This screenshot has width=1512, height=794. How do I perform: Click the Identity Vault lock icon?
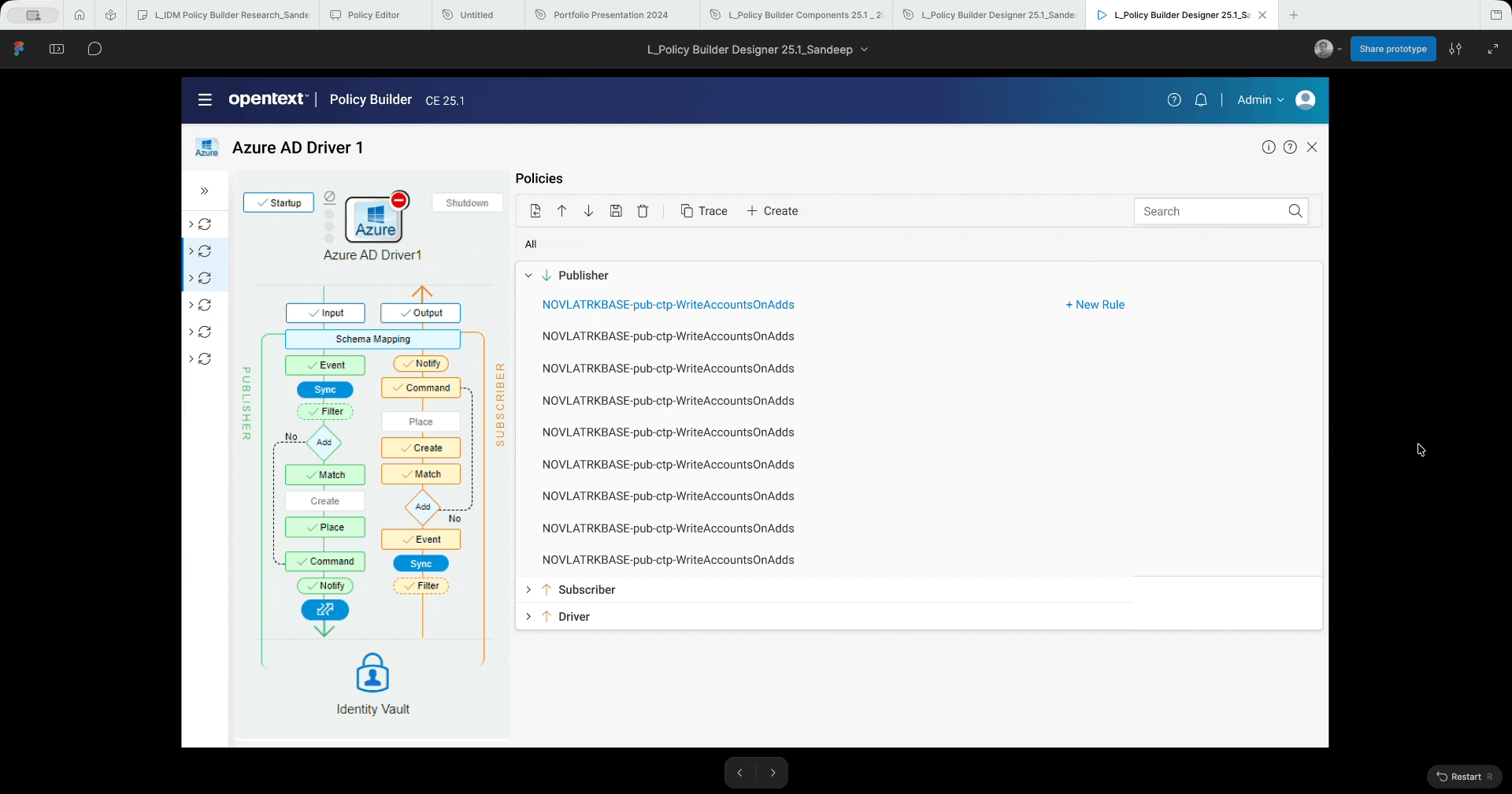pos(372,673)
